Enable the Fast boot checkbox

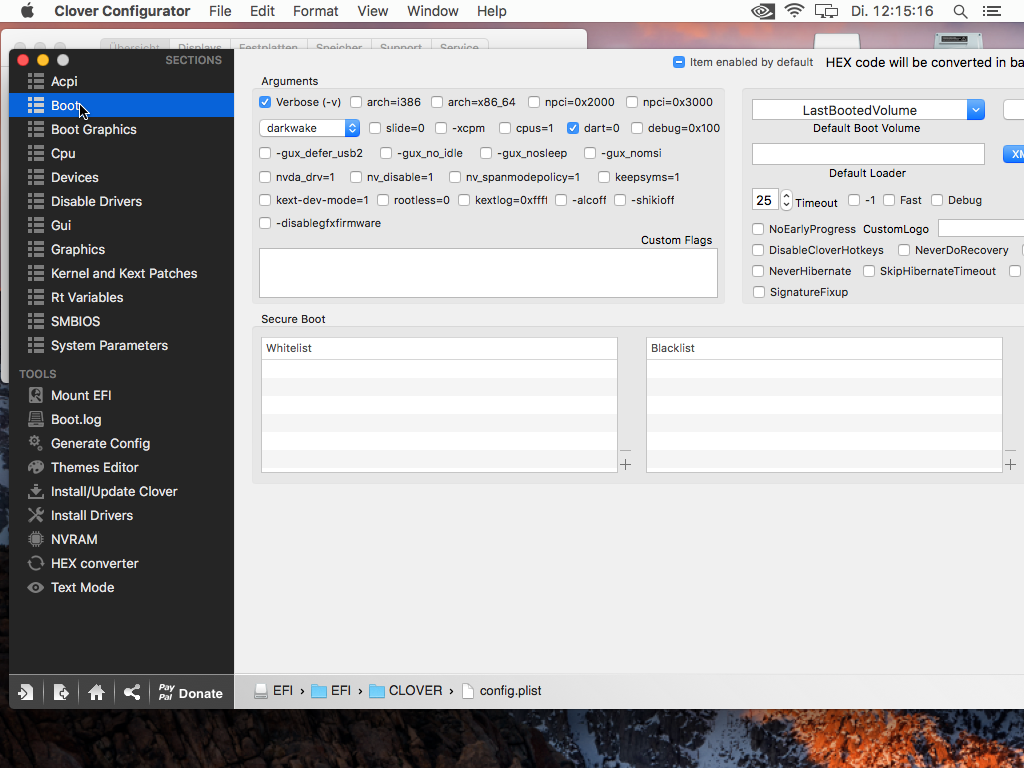(x=889, y=200)
